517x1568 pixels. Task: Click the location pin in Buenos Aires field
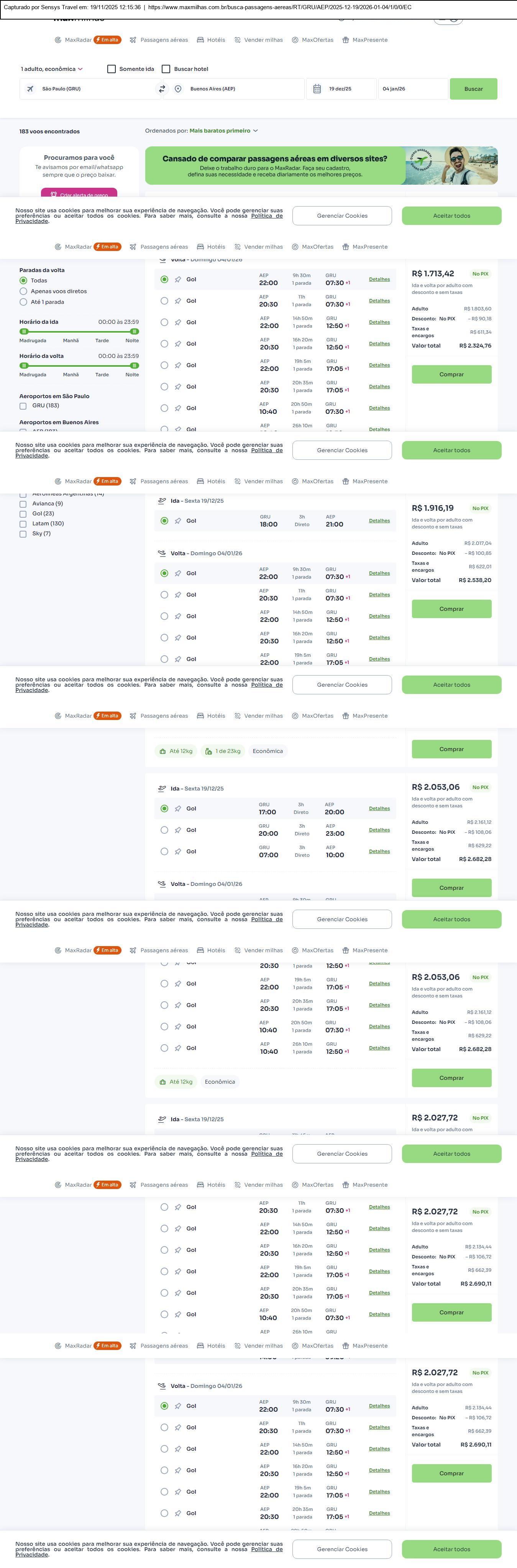point(178,89)
